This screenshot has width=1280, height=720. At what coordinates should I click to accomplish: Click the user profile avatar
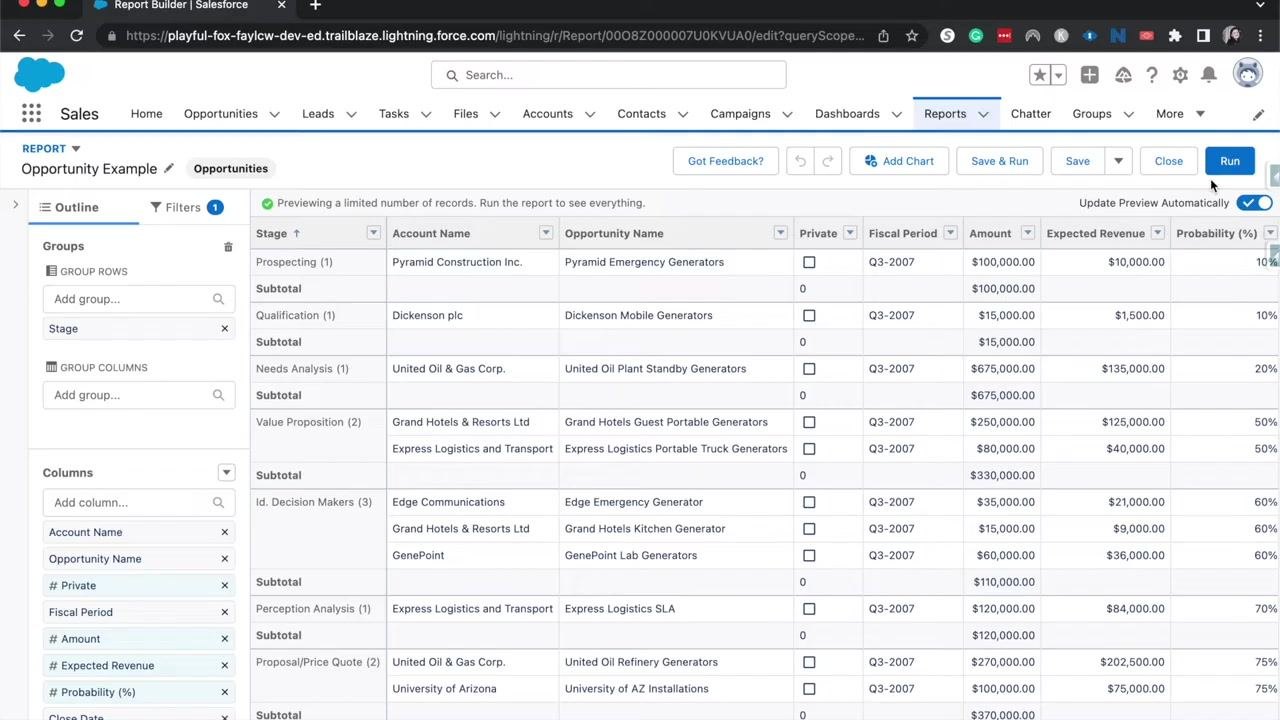[x=1247, y=73]
